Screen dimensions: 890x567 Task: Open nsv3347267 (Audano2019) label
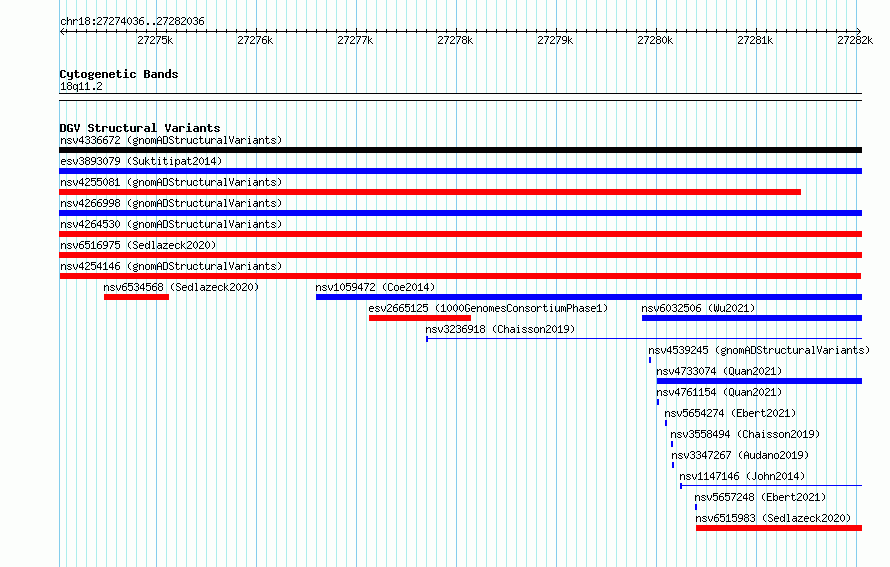click(x=740, y=455)
